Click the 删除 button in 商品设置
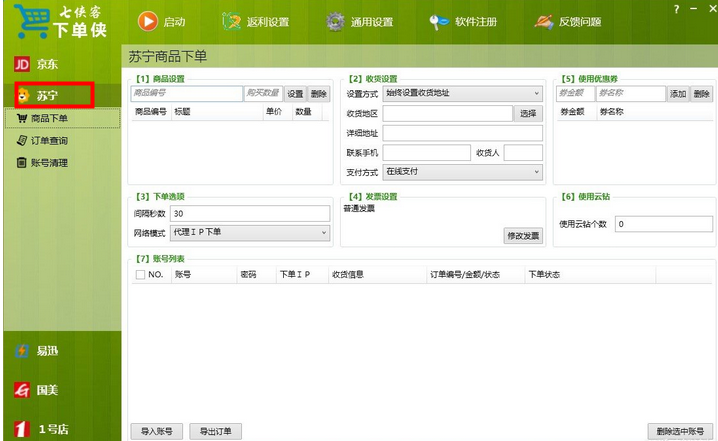The image size is (718, 441). (x=319, y=94)
